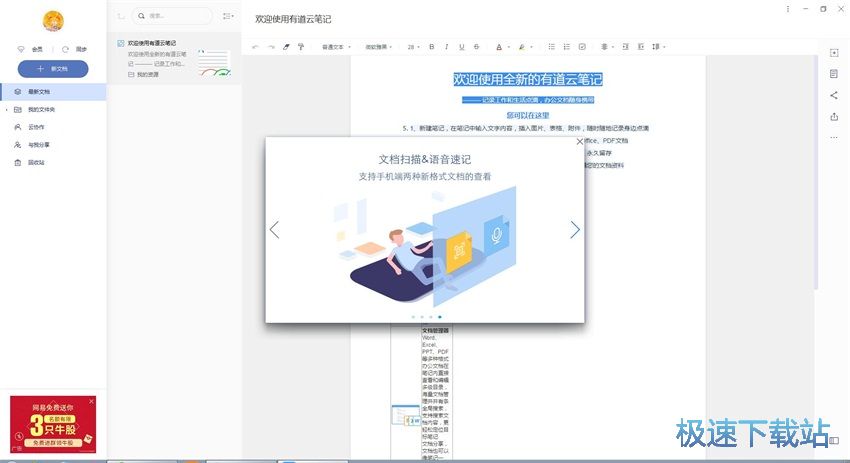
Task: Open the line spacing dropdown arrow
Action: 664,47
